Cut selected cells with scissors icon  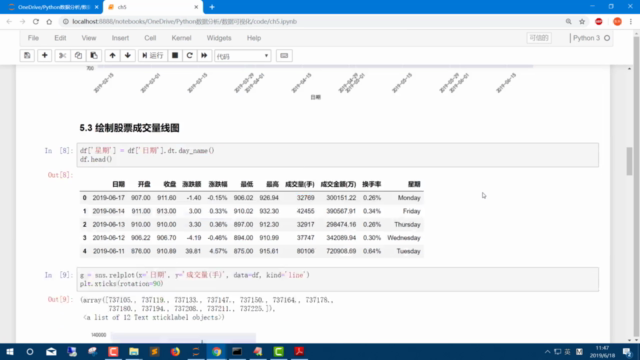62,56
